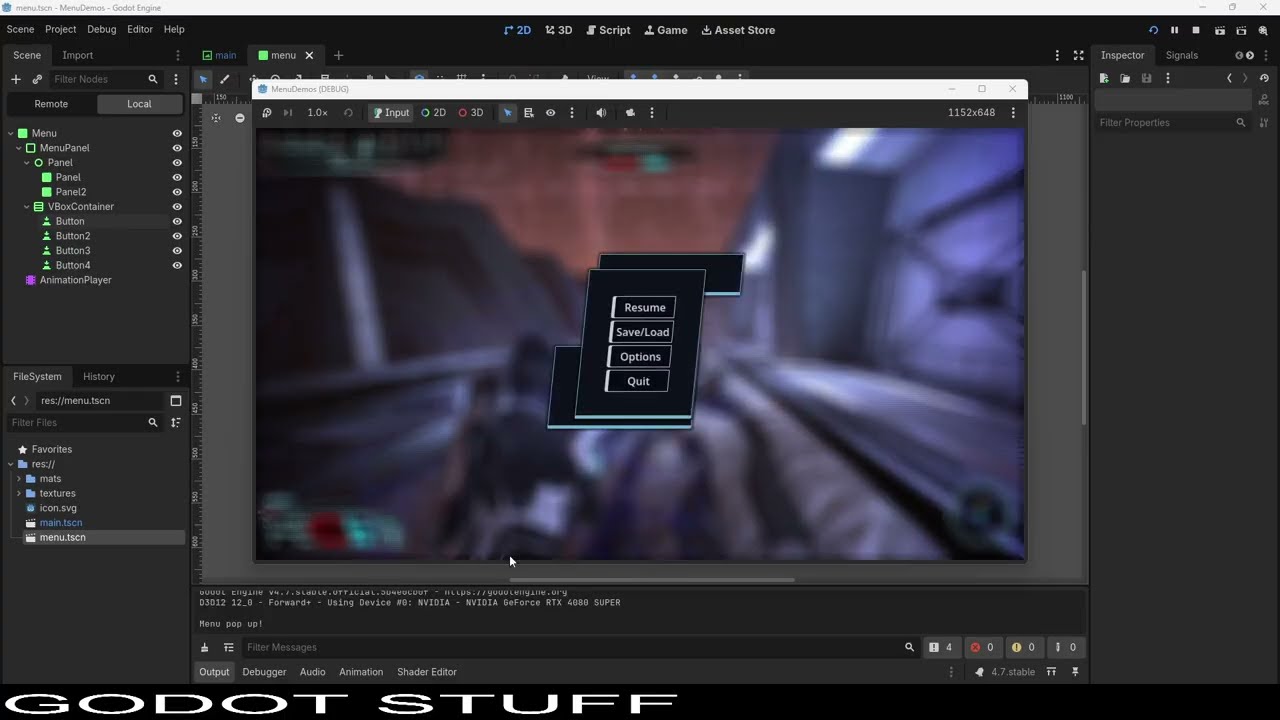
Task: Open Inspector object history list
Action: (1264, 78)
